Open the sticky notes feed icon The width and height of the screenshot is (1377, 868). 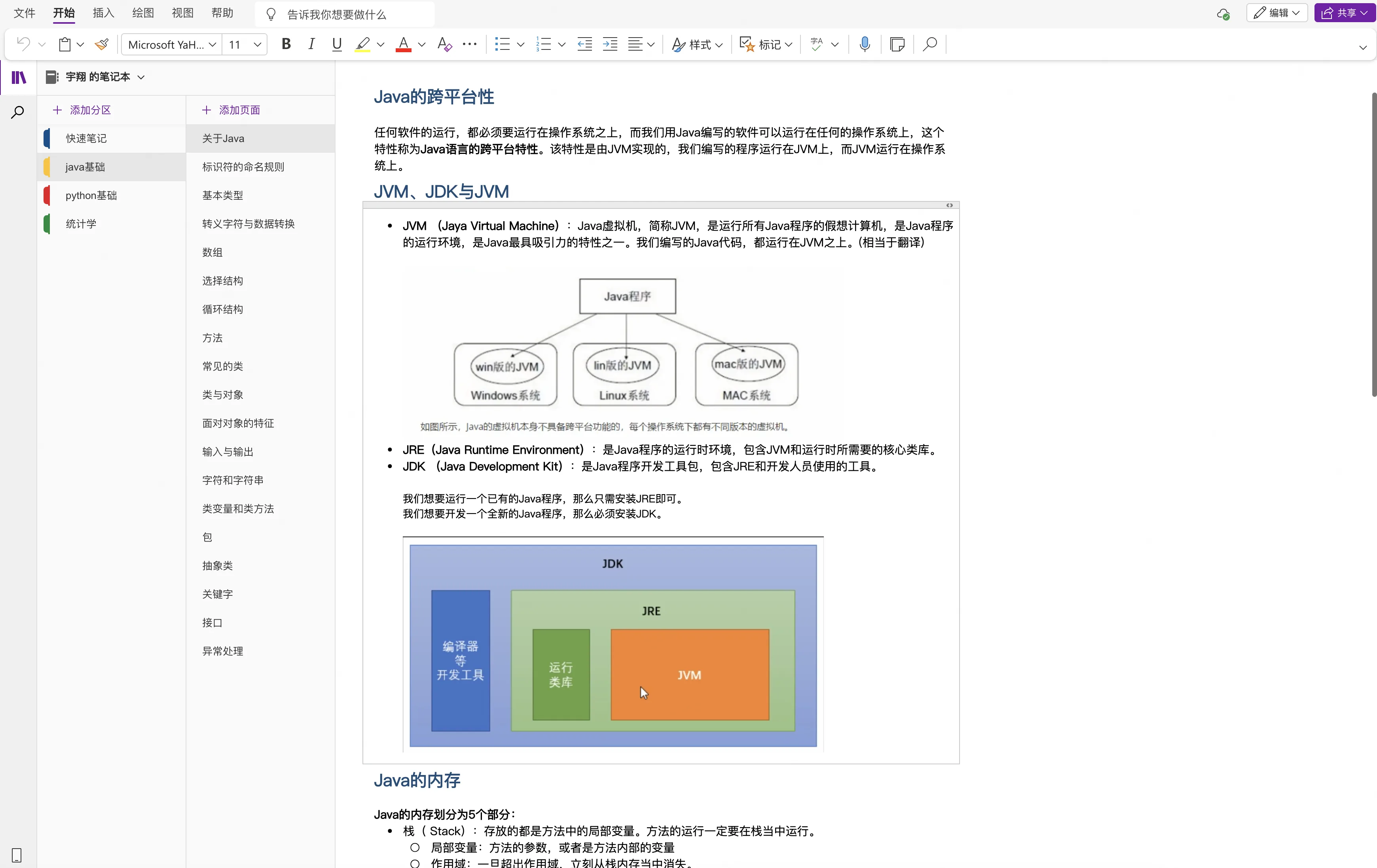[897, 44]
